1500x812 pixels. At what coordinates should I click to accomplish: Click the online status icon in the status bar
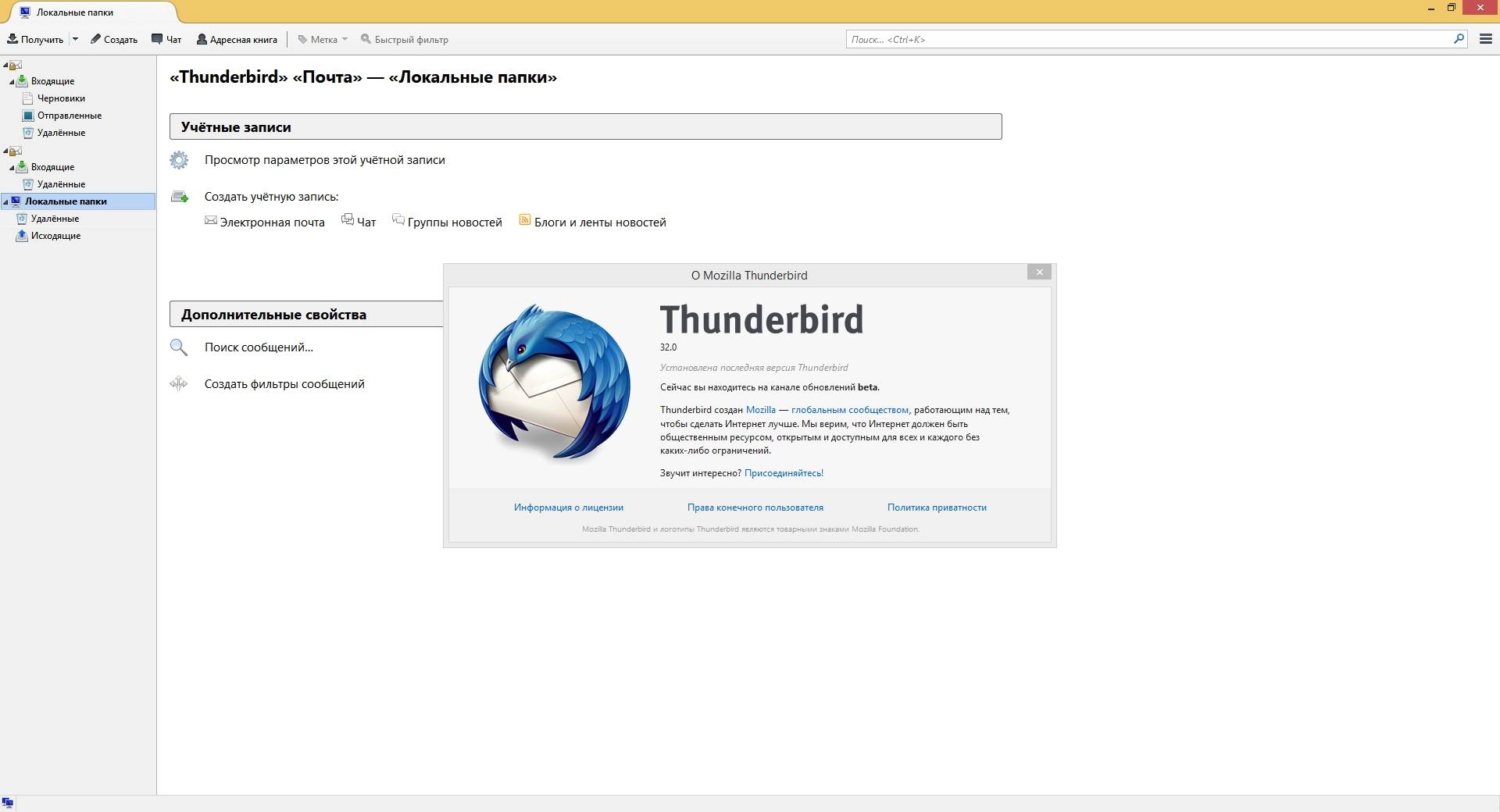click(x=8, y=803)
